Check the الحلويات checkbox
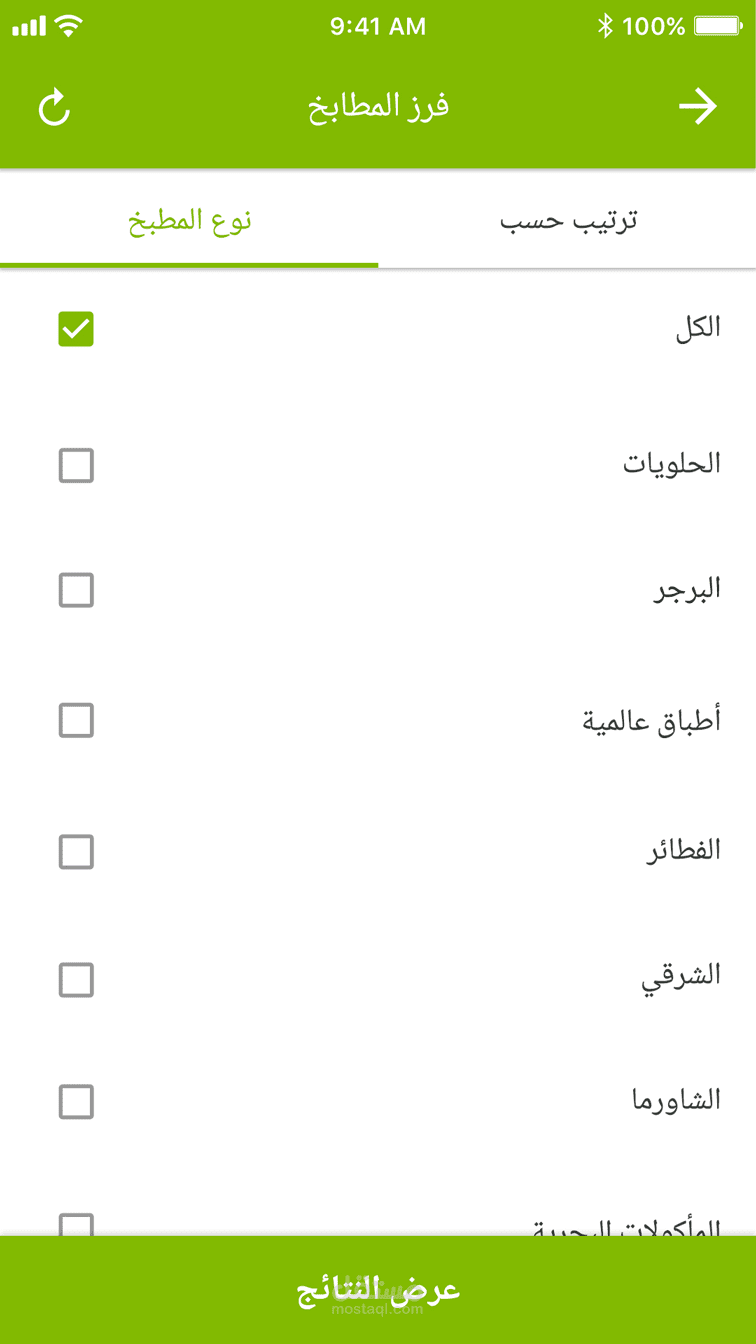Image resolution: width=756 pixels, height=1344 pixels. tap(76, 466)
